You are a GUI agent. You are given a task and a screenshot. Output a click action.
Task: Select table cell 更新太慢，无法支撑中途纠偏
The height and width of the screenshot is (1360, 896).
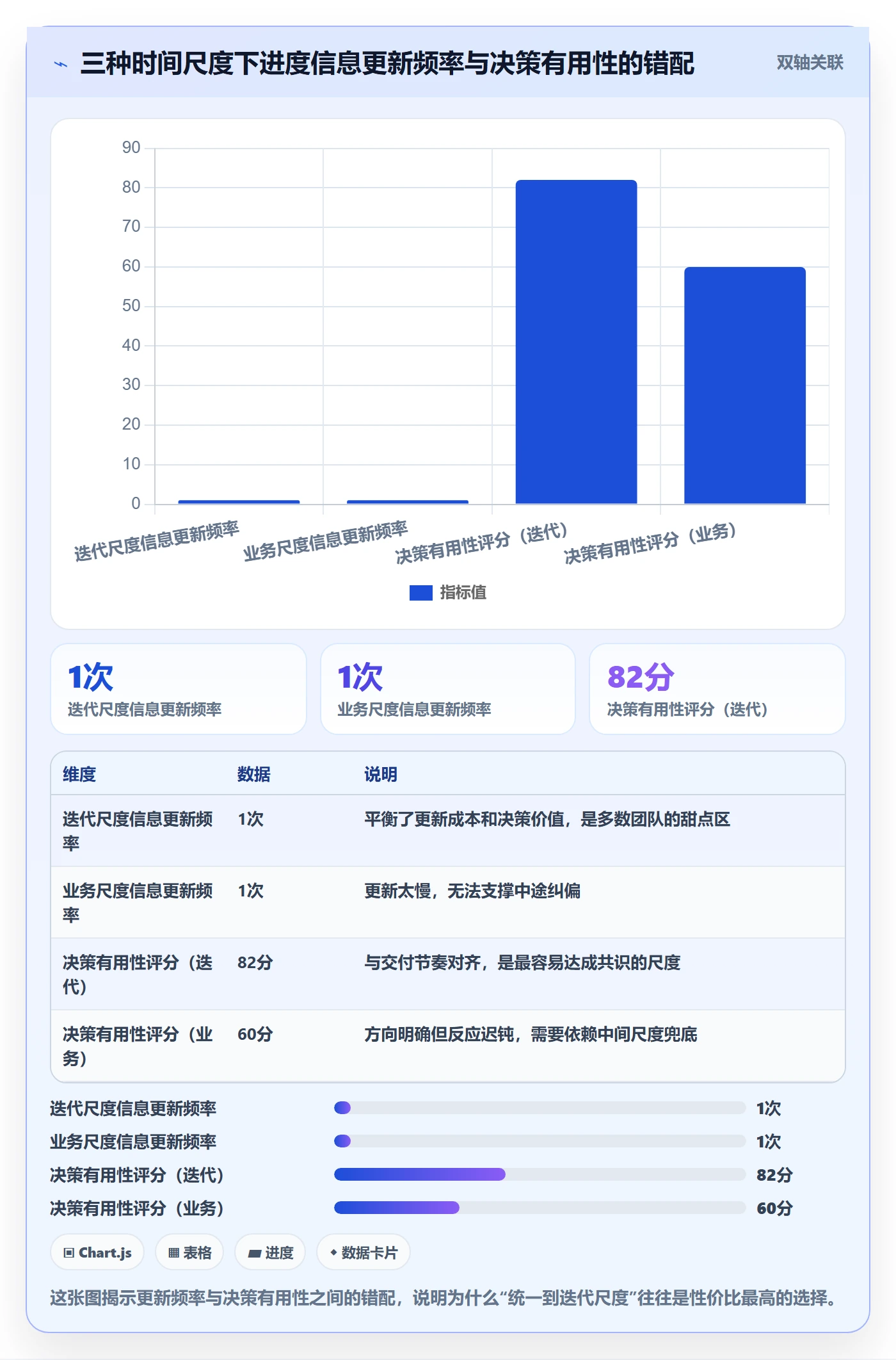point(472,891)
